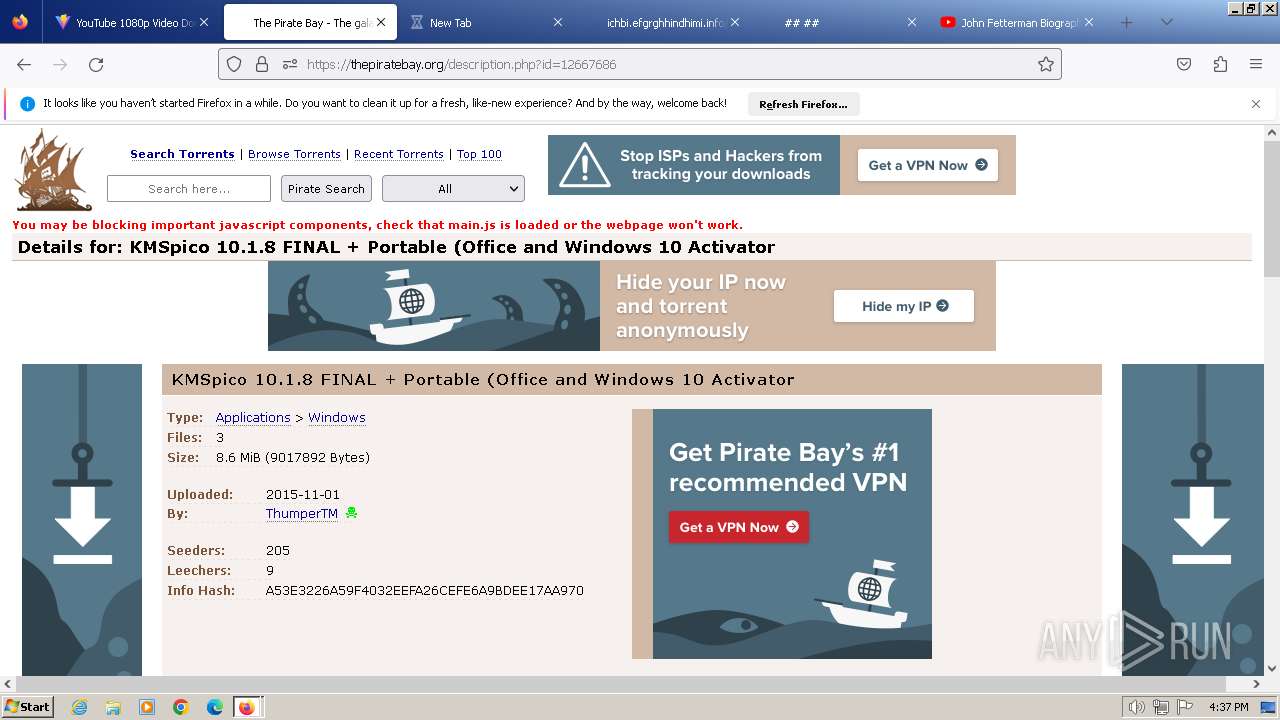
Task: Click the URL address bar
Action: click(x=640, y=64)
